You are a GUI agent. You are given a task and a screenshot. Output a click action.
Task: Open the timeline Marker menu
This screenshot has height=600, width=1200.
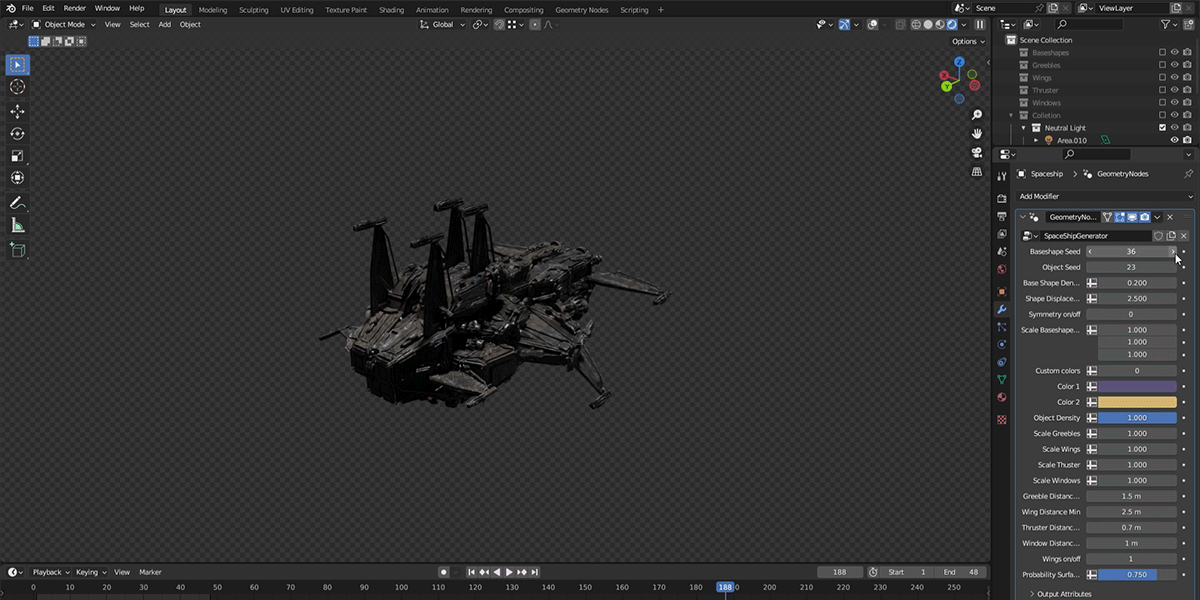tap(150, 572)
